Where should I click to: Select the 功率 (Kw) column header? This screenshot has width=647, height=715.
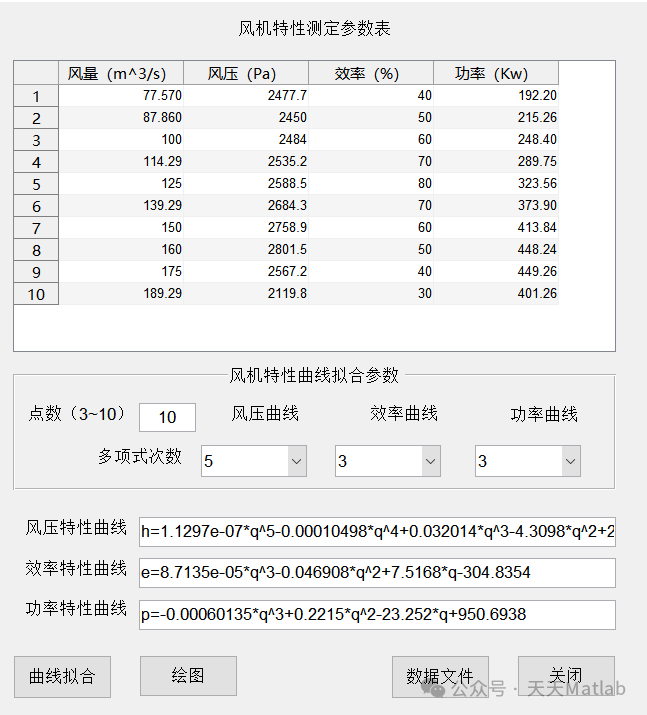pos(496,73)
